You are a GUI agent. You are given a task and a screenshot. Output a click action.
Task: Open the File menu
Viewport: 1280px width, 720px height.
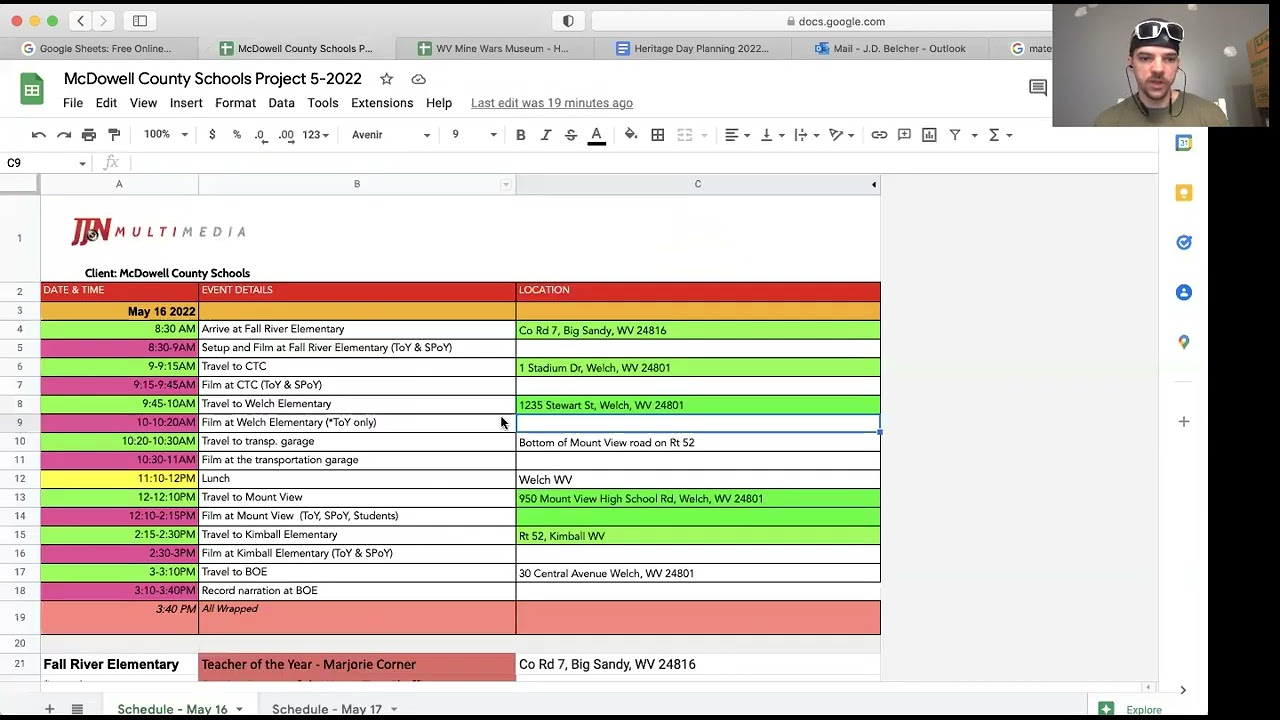click(x=73, y=103)
